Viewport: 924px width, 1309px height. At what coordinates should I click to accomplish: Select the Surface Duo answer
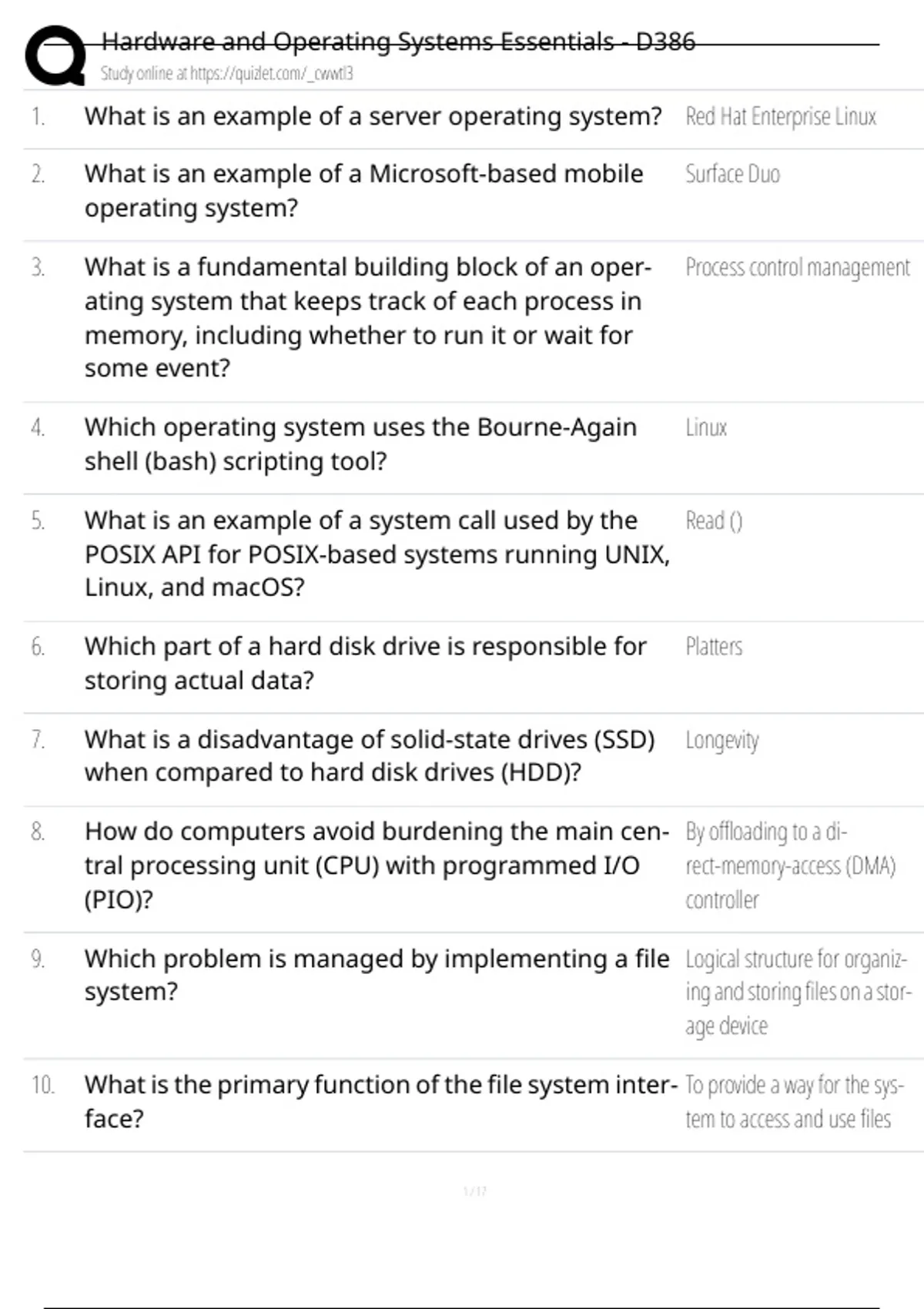click(732, 175)
